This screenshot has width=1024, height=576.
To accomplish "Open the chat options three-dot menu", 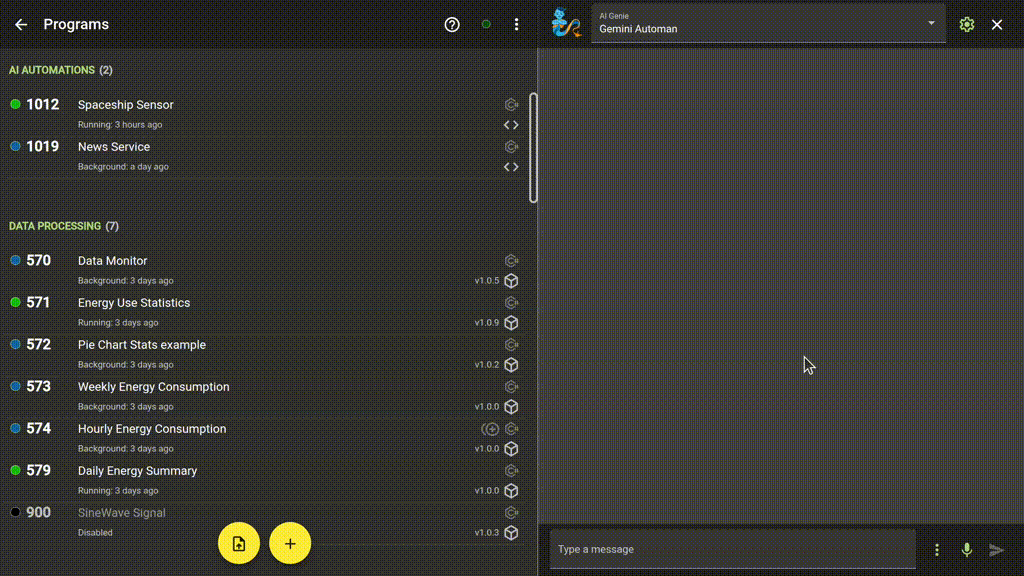I will (937, 549).
